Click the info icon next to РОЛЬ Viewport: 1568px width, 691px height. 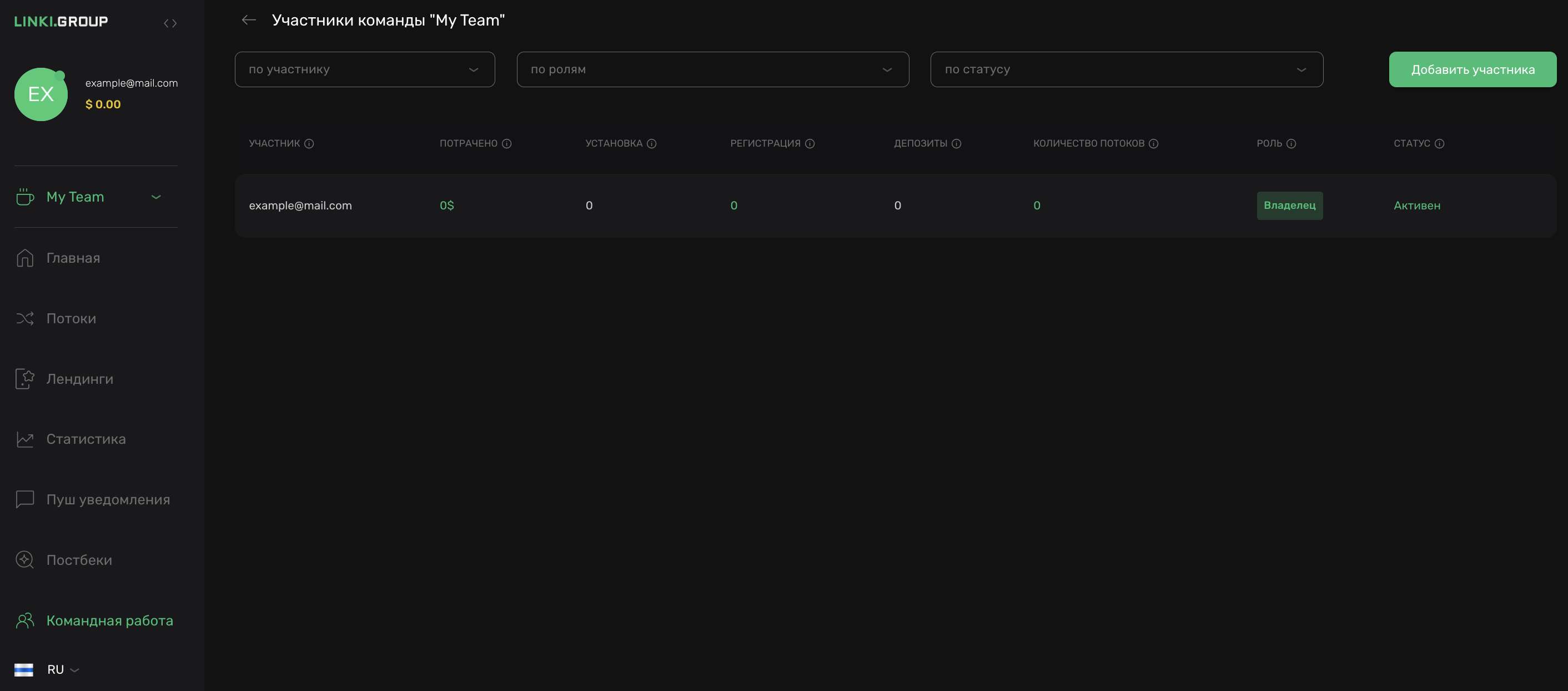1291,144
